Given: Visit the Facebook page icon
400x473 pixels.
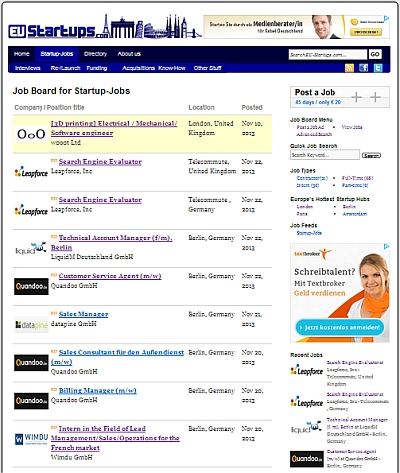Looking at the screenshot, I should [x=364, y=68].
